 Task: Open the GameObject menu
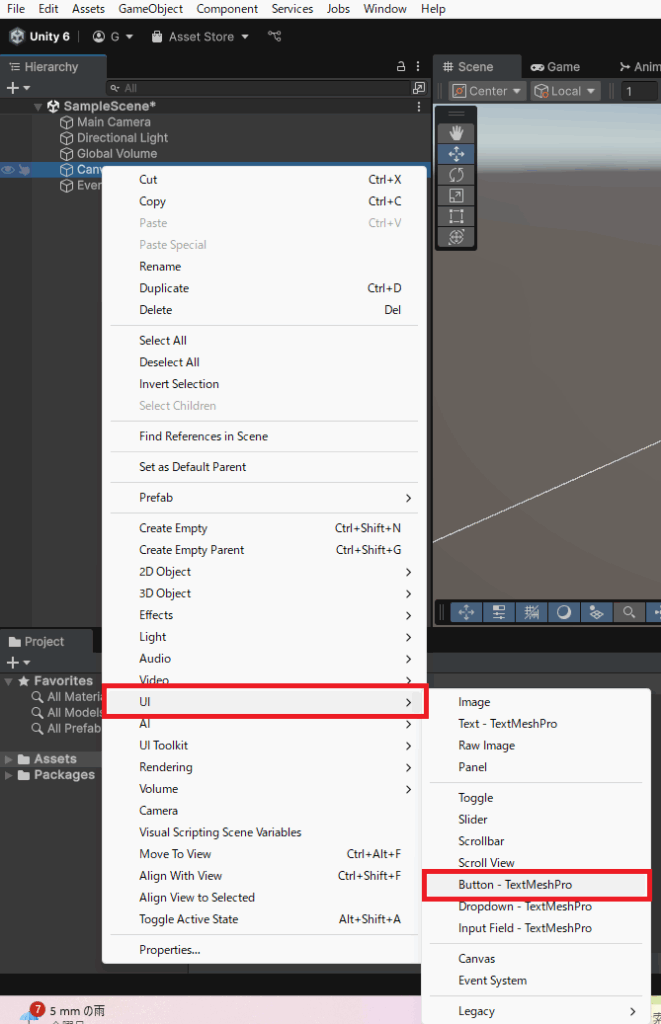tap(150, 8)
